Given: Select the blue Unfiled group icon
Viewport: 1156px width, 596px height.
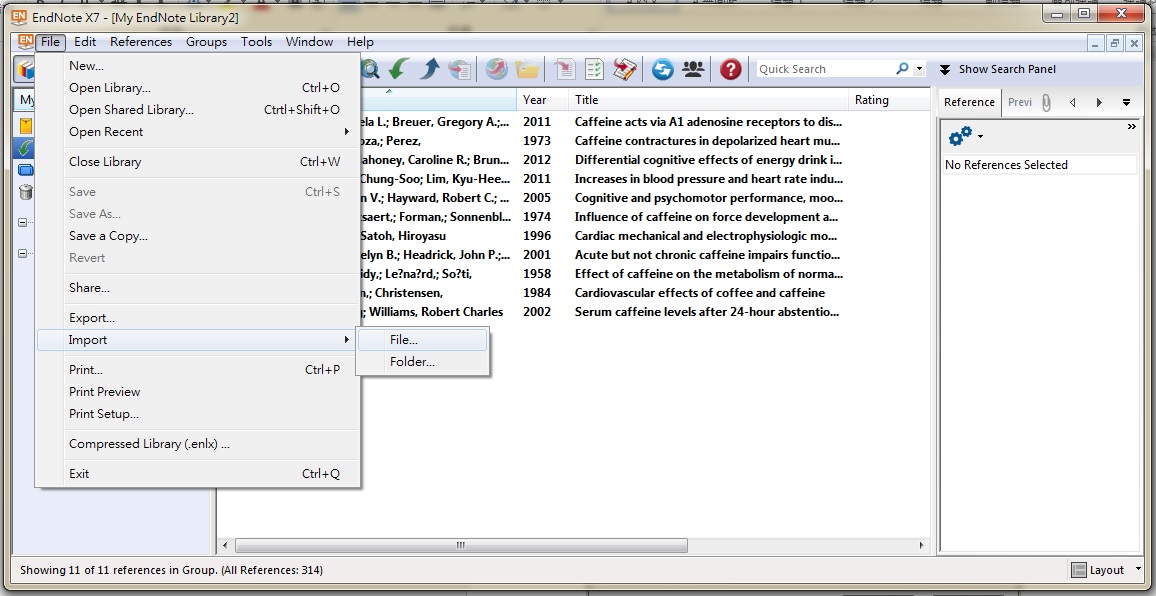Looking at the screenshot, I should [25, 170].
